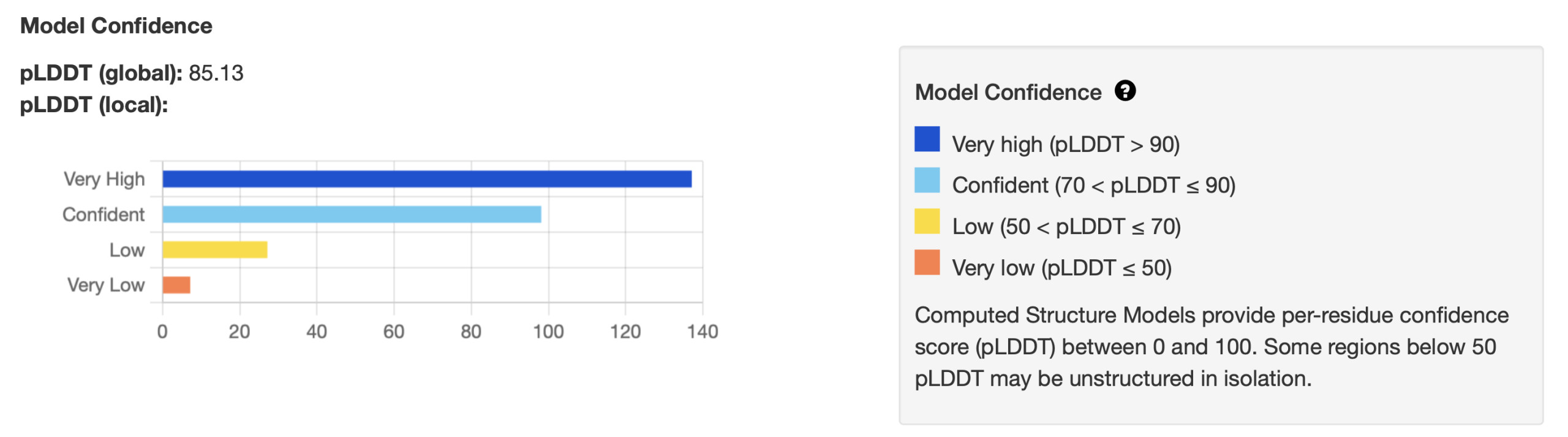Click the Confident axis label
The height and width of the screenshot is (437, 1568).
[104, 215]
